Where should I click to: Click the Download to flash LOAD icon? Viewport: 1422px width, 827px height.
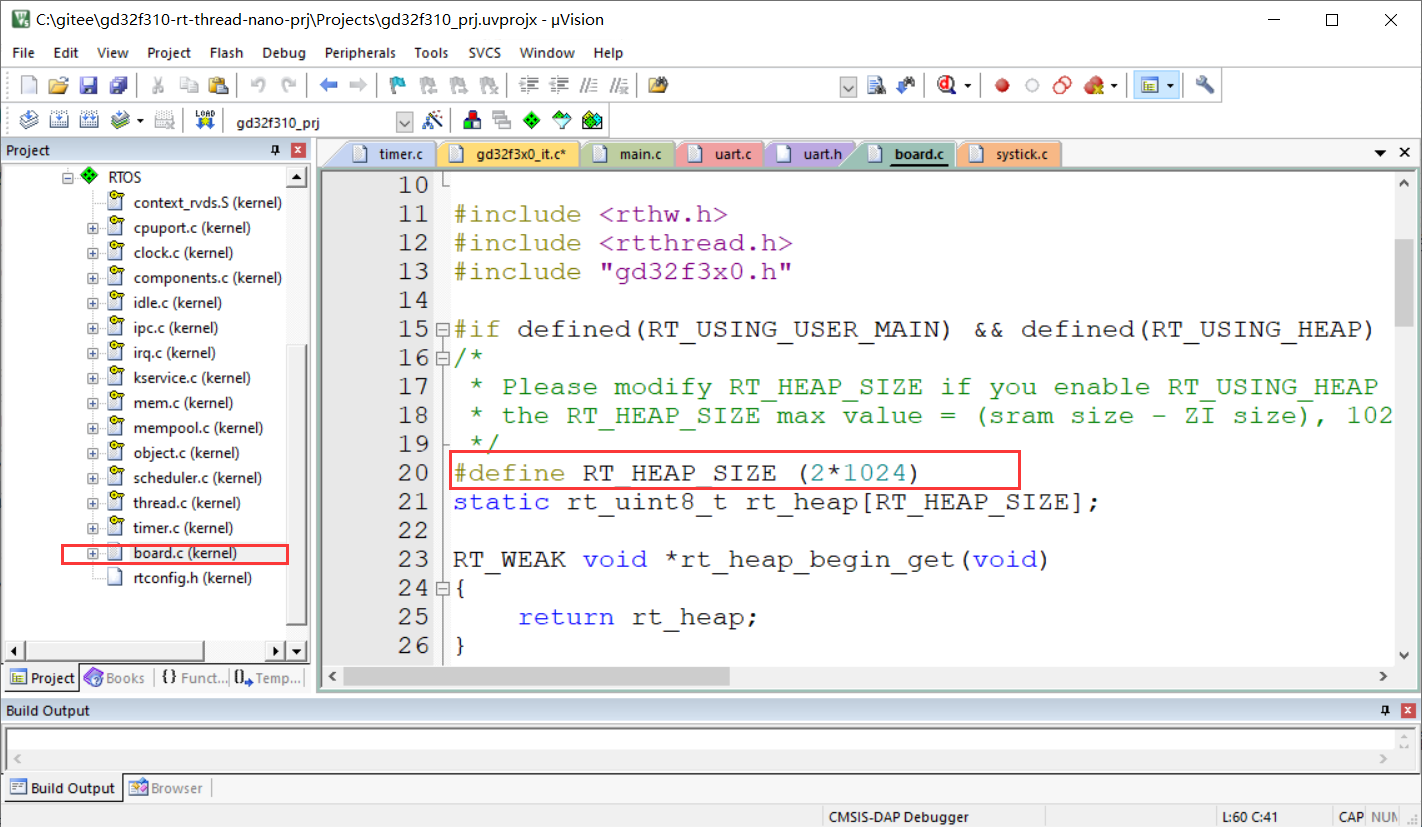[205, 121]
